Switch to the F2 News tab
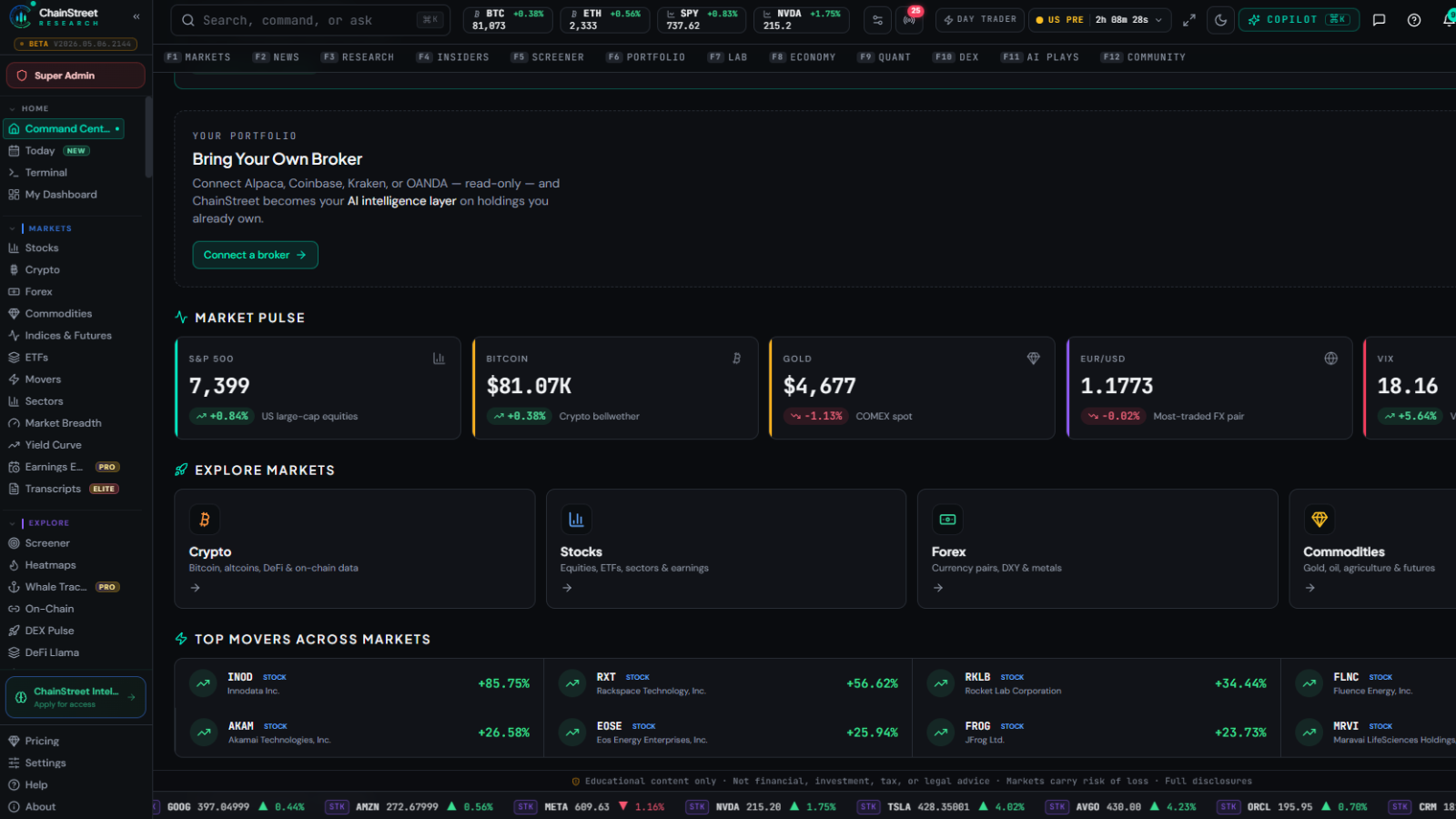 (x=276, y=57)
